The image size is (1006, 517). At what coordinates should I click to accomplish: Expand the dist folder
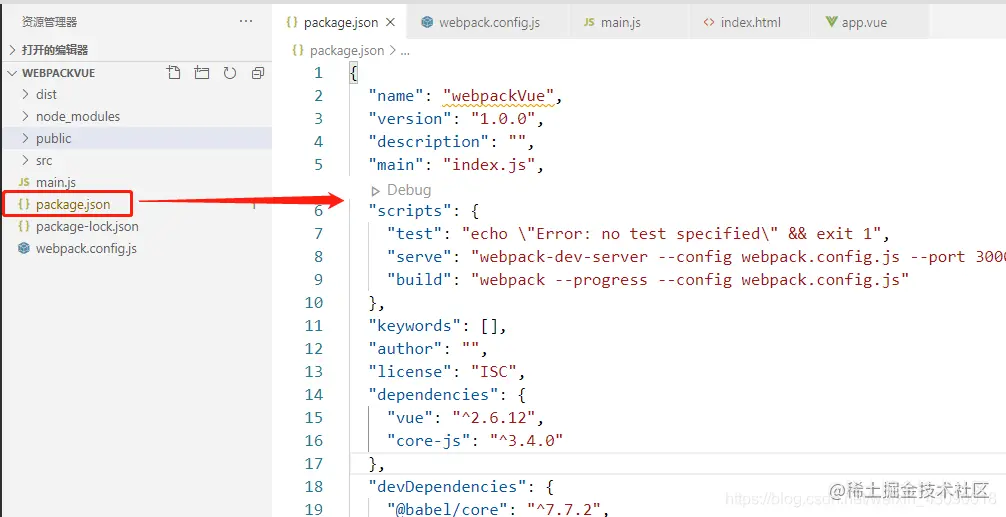(x=26, y=94)
